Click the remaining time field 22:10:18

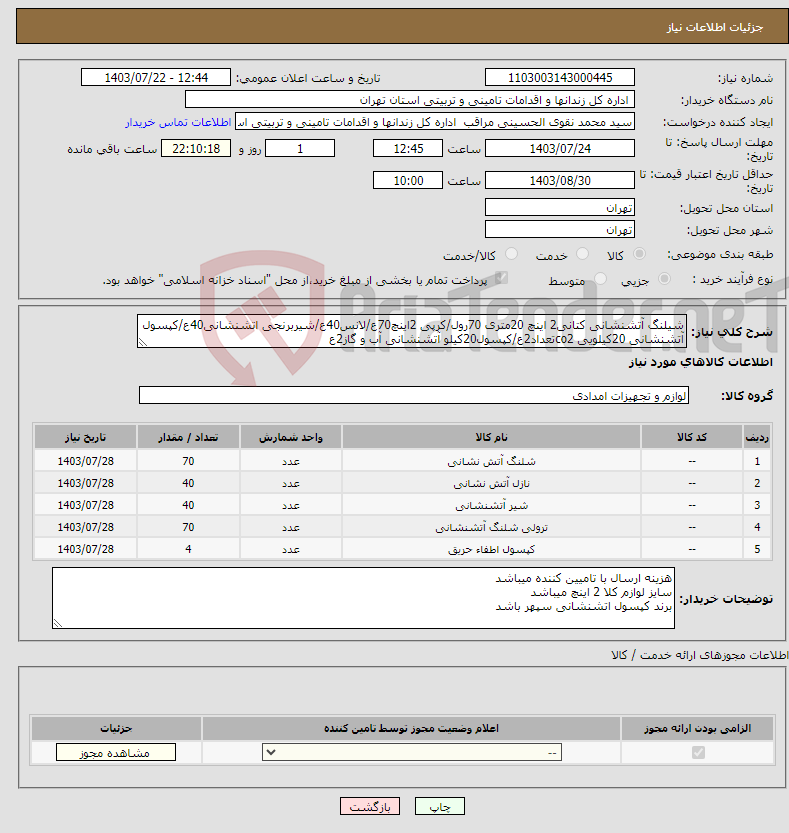point(196,149)
